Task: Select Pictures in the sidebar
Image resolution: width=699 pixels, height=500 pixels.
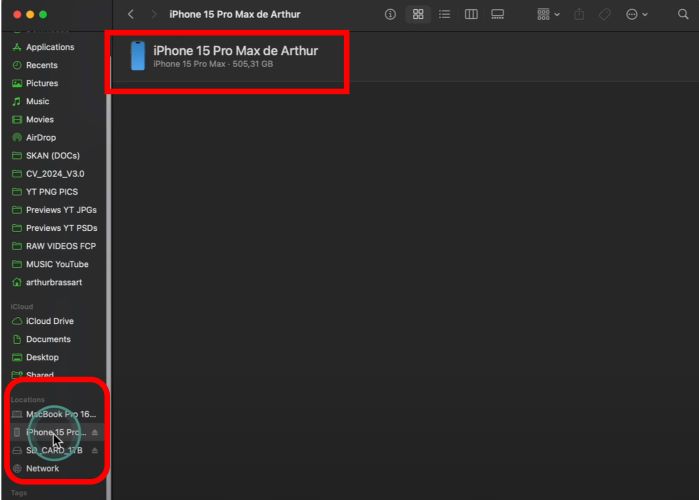Action: 42,83
